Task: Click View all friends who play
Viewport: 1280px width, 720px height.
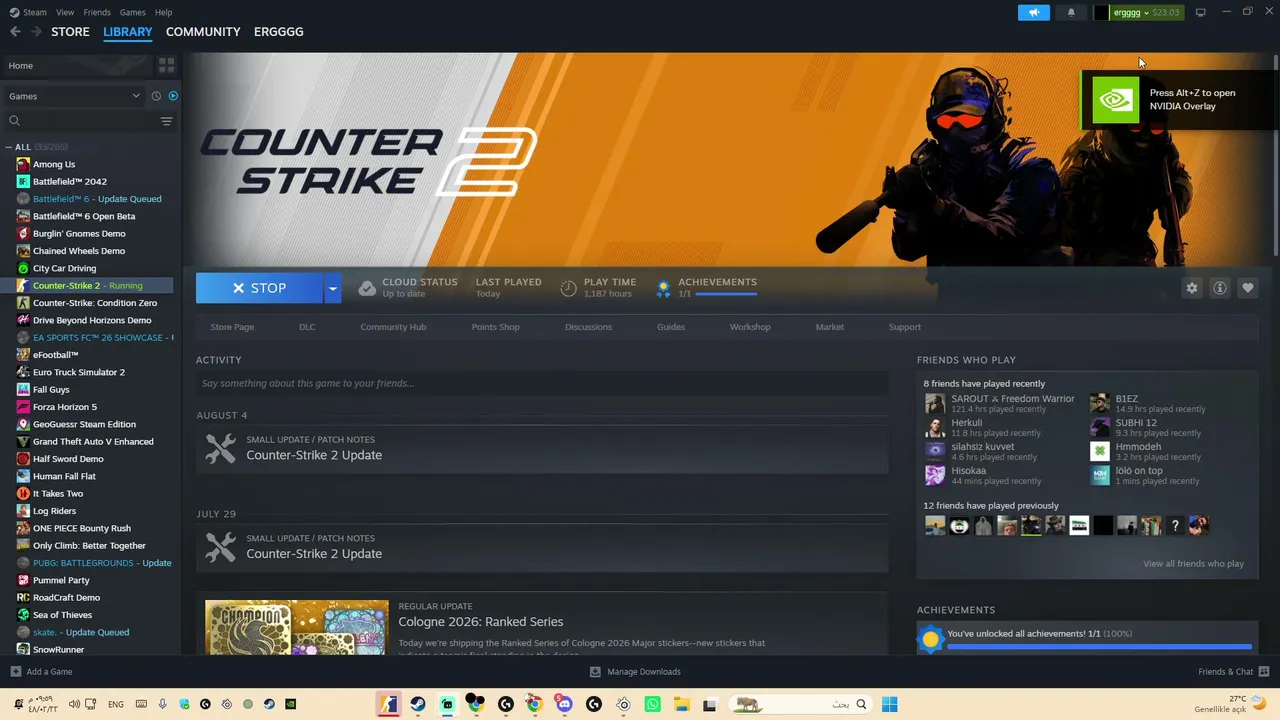Action: (x=1194, y=564)
